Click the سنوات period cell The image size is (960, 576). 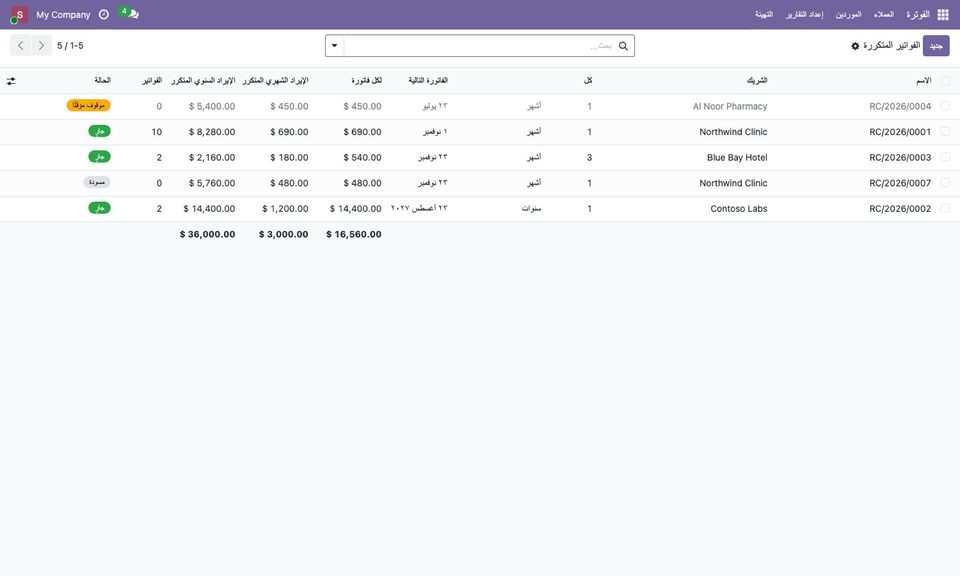[x=531, y=209]
